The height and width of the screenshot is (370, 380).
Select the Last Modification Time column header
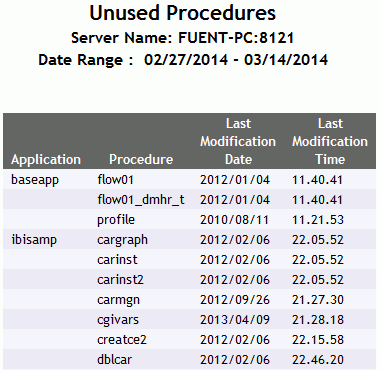[330, 141]
